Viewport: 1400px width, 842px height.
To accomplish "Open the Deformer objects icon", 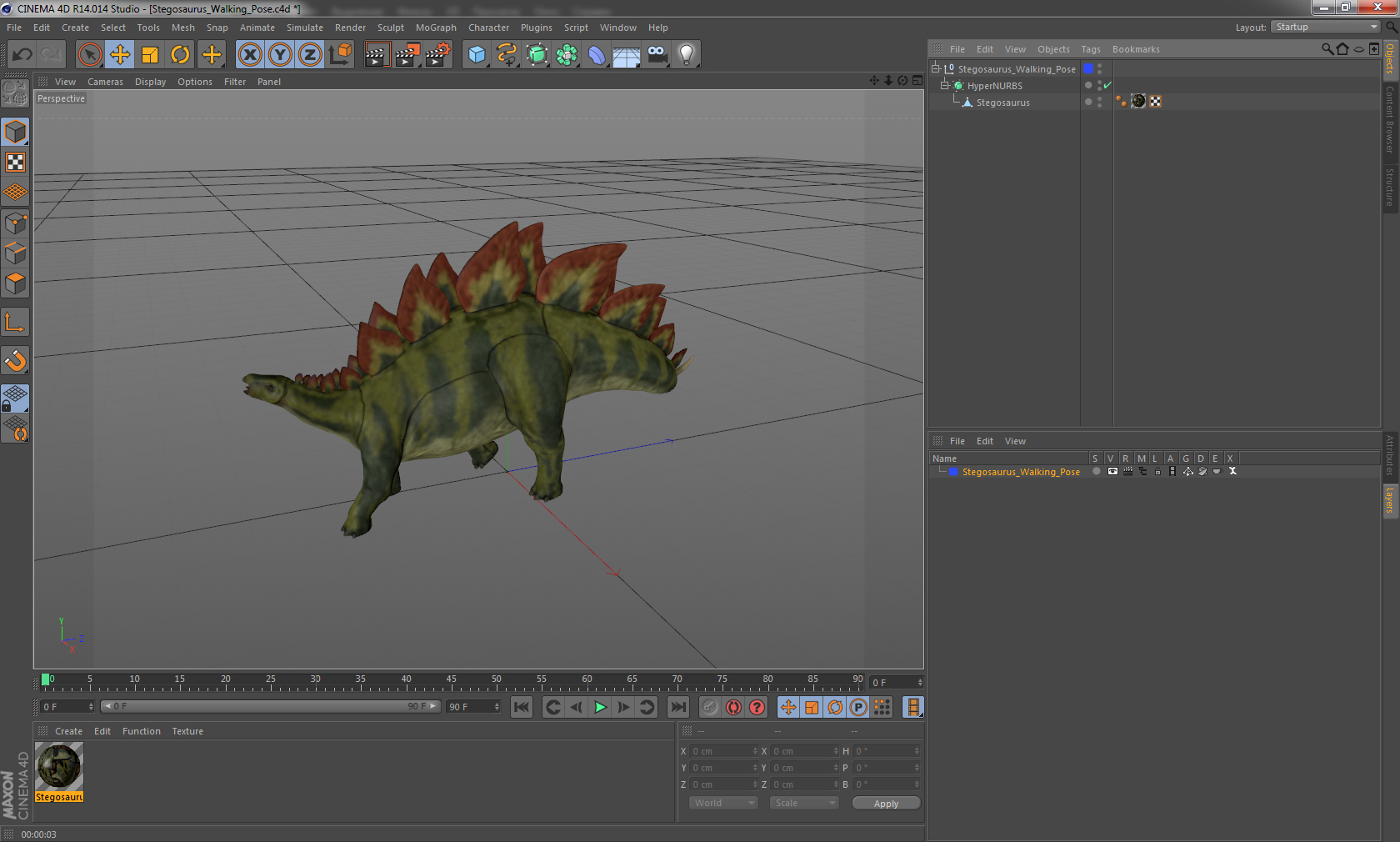I will 597,55.
